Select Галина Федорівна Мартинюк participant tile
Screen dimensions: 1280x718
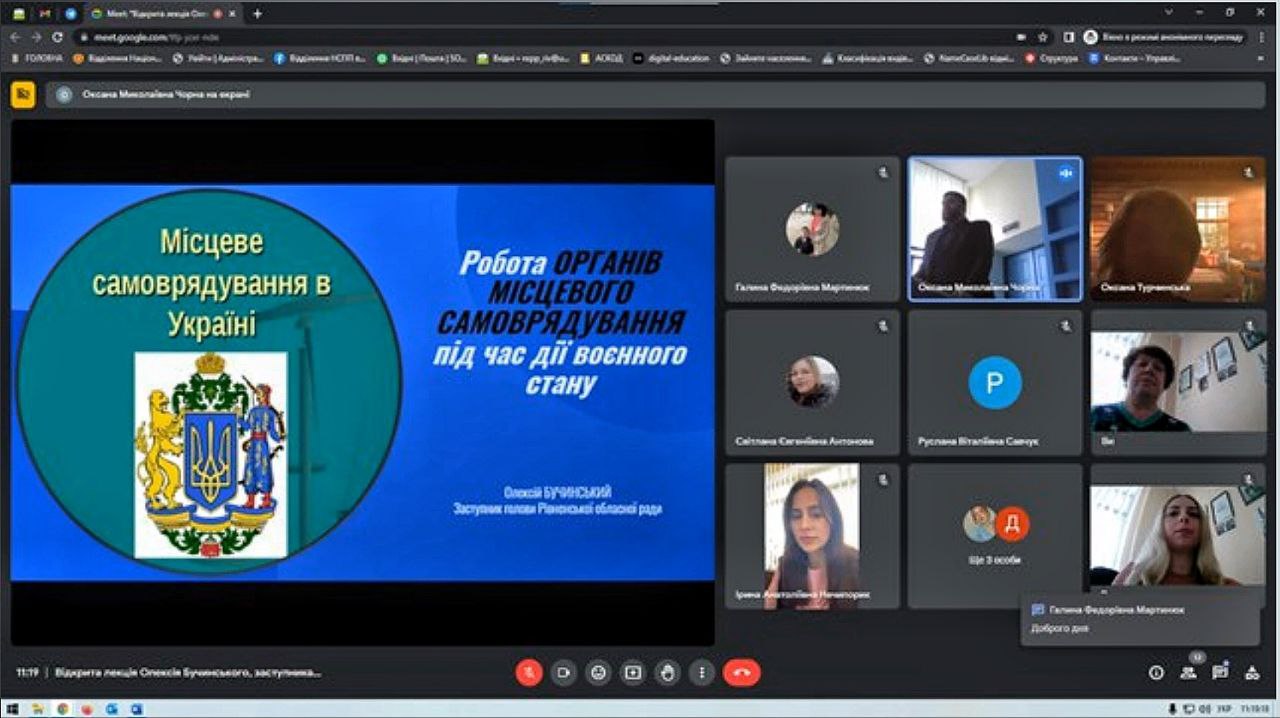click(812, 229)
